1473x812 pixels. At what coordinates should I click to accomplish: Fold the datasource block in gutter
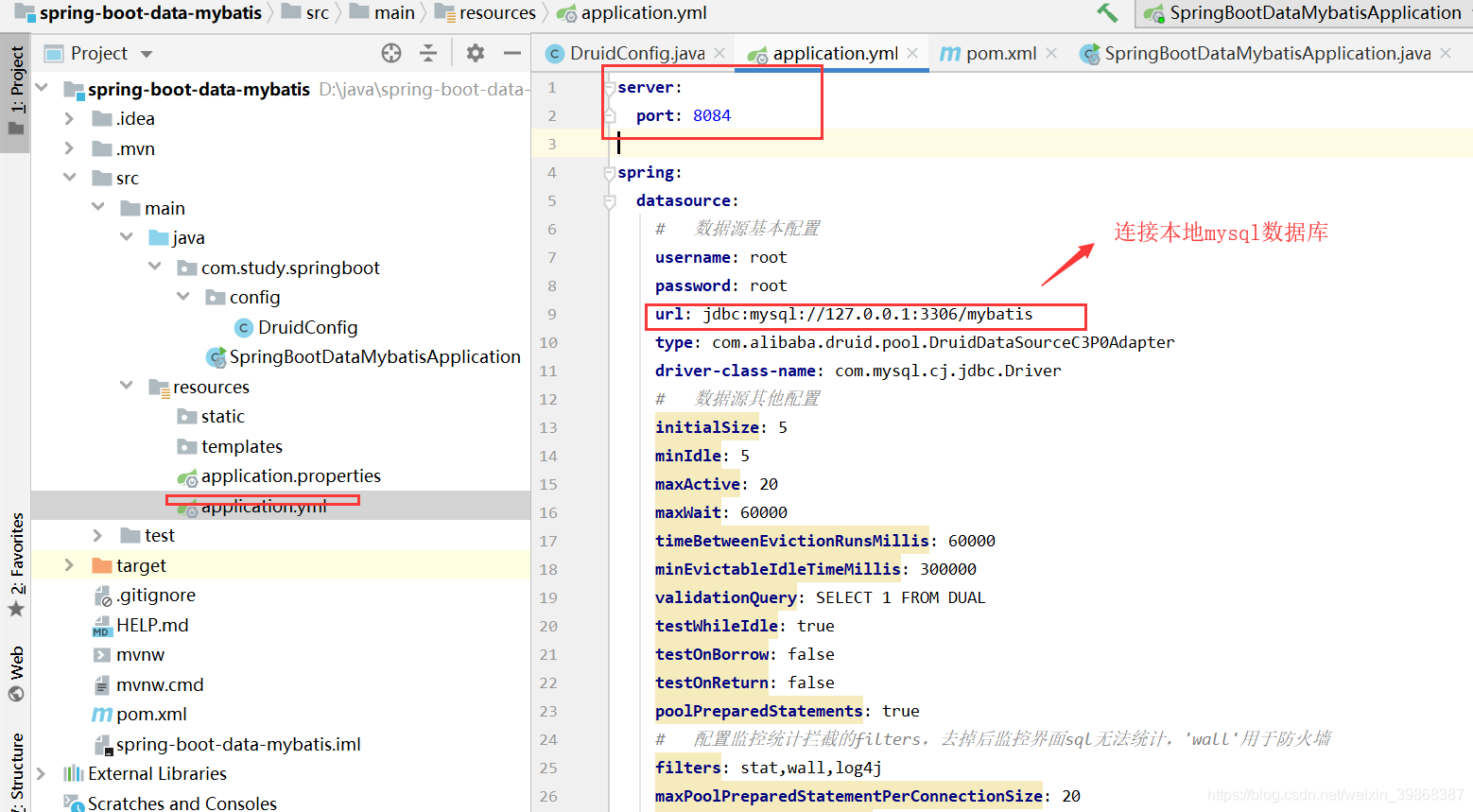tap(610, 200)
